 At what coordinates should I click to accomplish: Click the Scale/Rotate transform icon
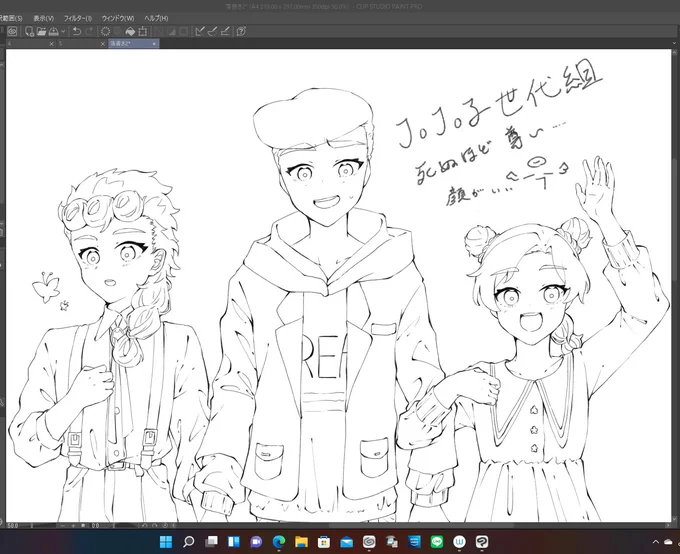pos(143,31)
